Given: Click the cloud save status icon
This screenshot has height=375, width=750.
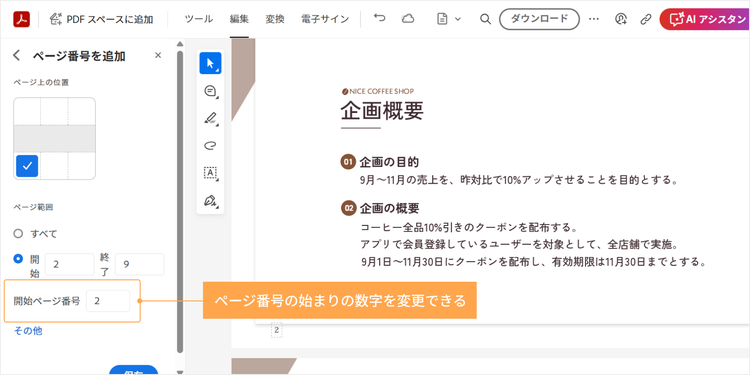Looking at the screenshot, I should pos(408,19).
